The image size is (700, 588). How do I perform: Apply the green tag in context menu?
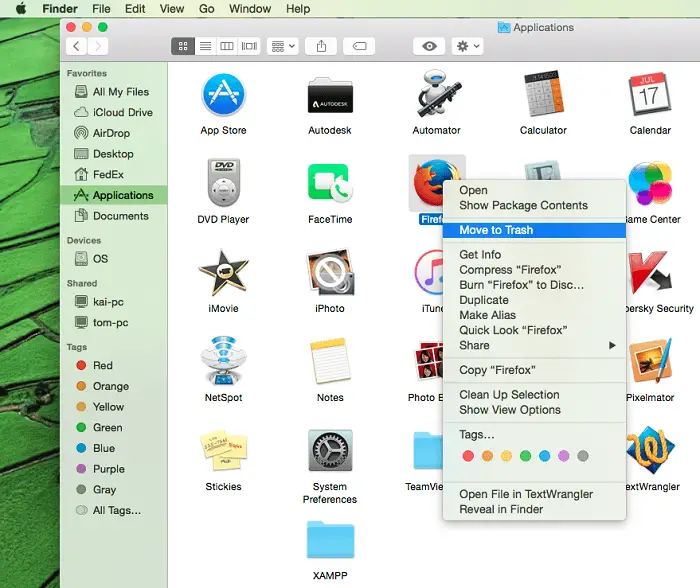click(x=525, y=456)
